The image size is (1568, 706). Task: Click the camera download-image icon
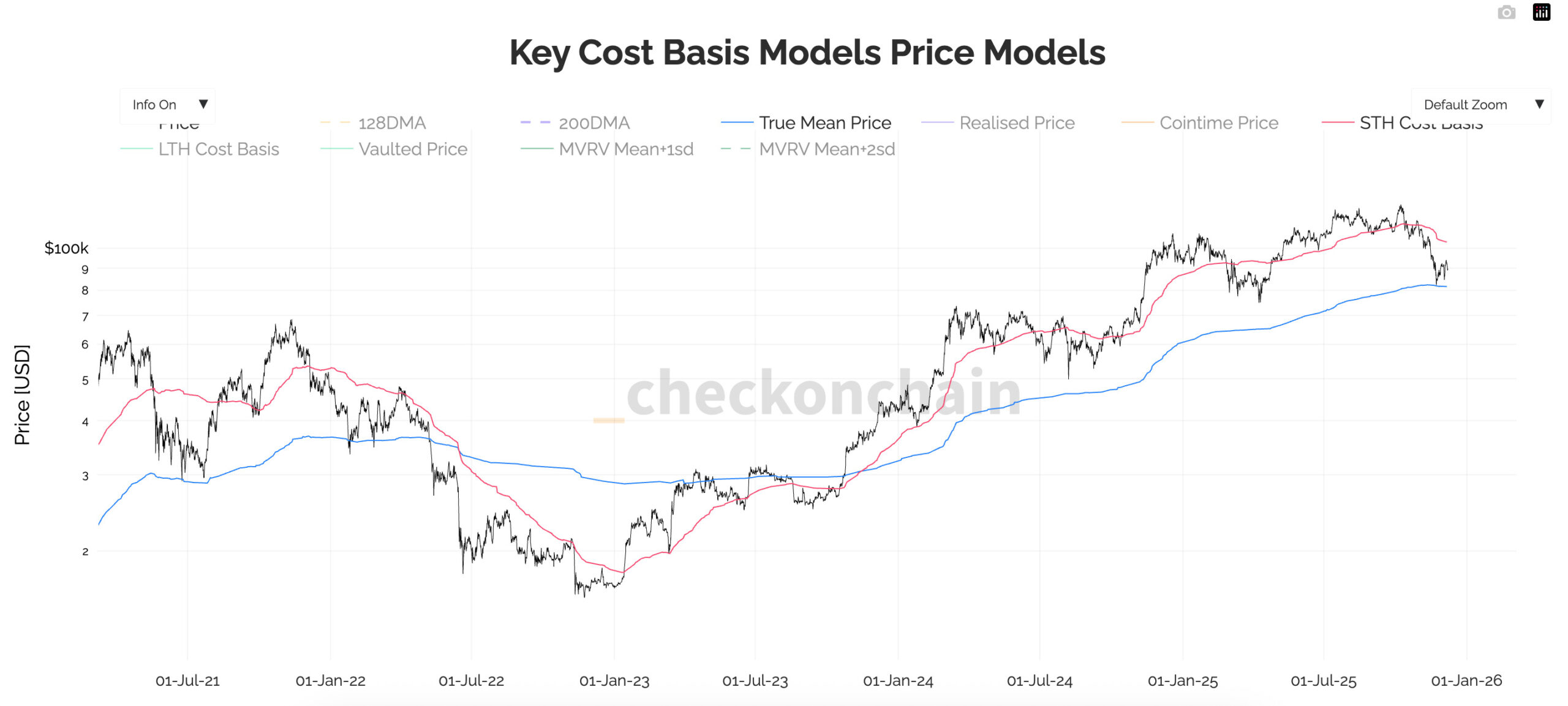(1506, 12)
